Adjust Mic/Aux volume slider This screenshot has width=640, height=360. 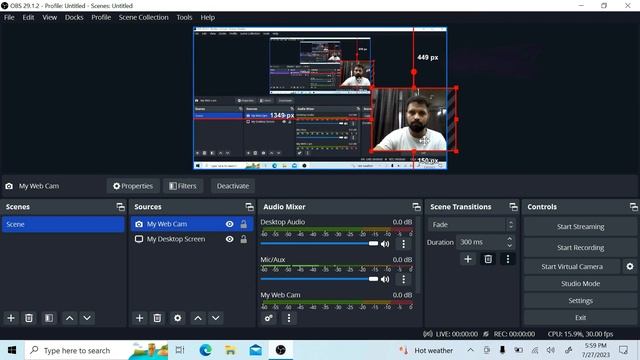coord(319,279)
